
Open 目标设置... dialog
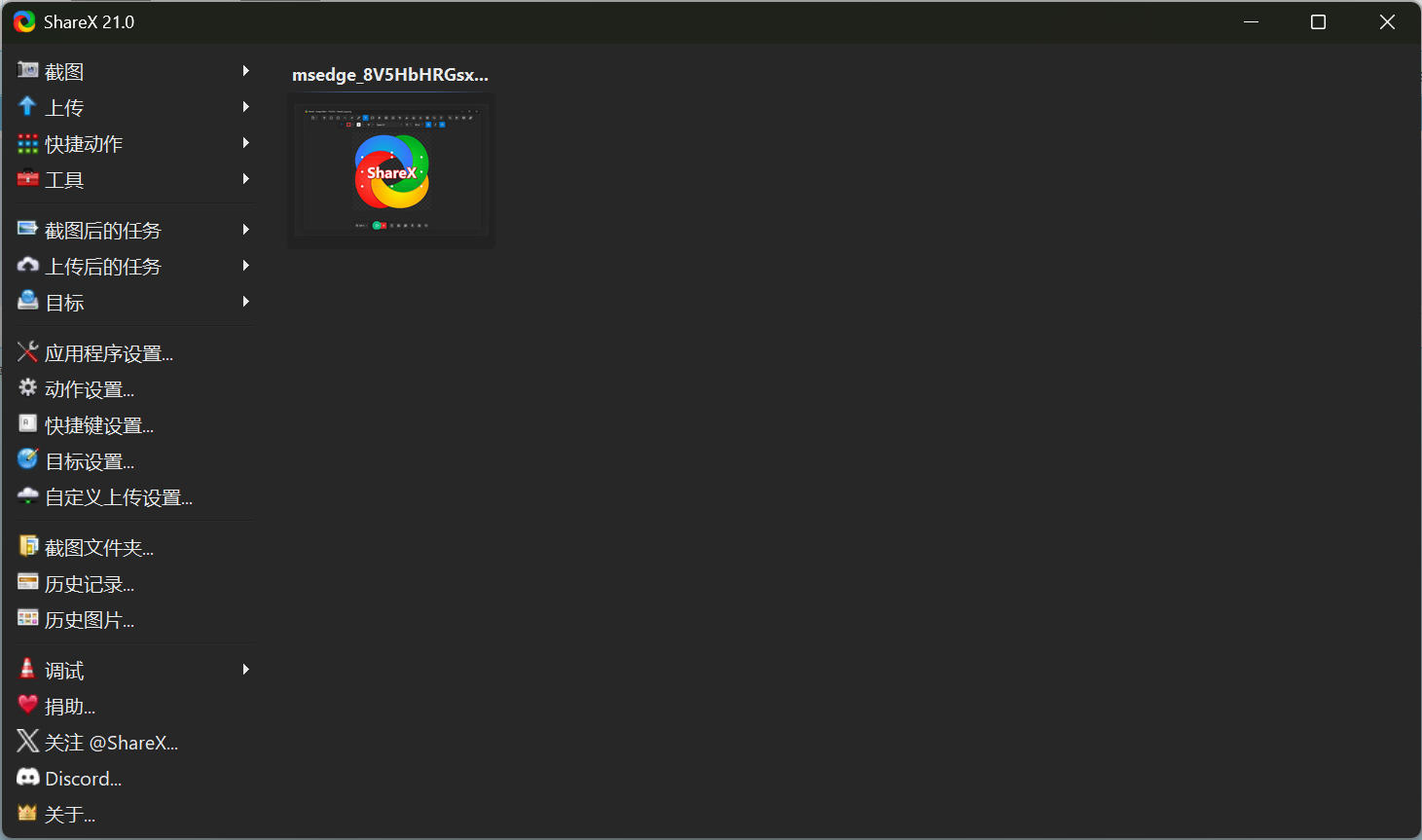[134, 460]
